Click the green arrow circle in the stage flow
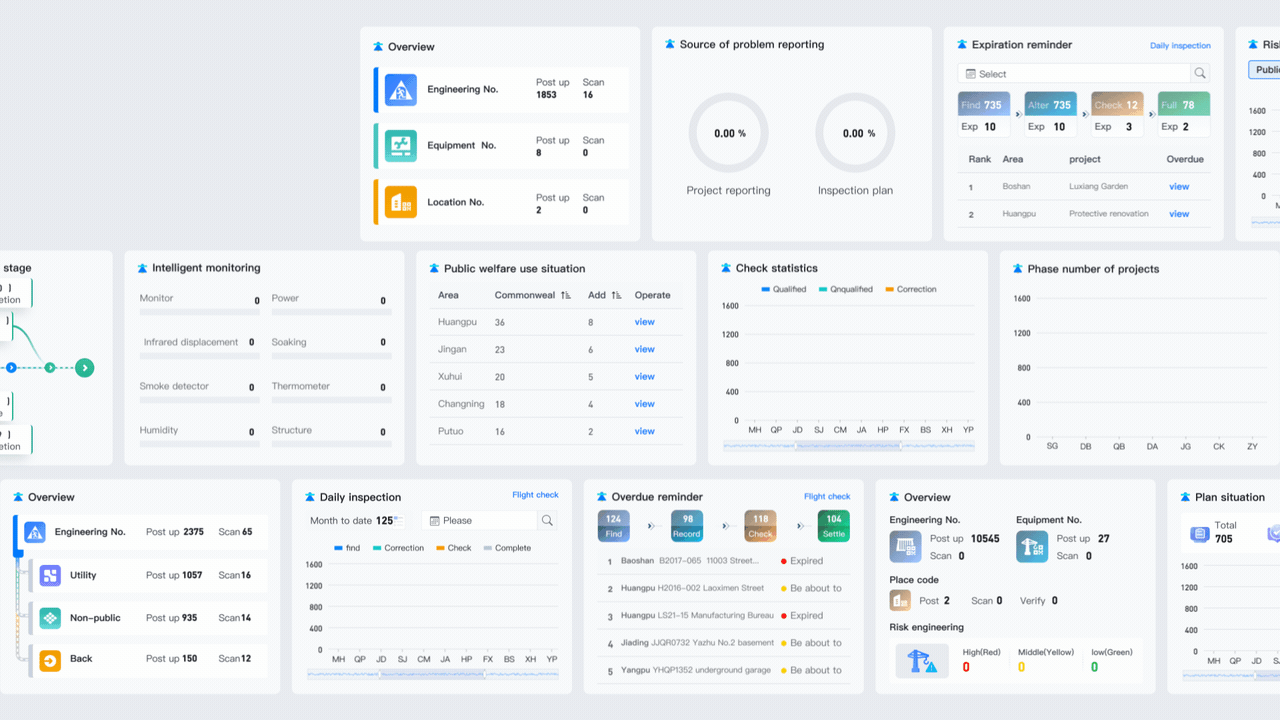 pyautogui.click(x=85, y=368)
